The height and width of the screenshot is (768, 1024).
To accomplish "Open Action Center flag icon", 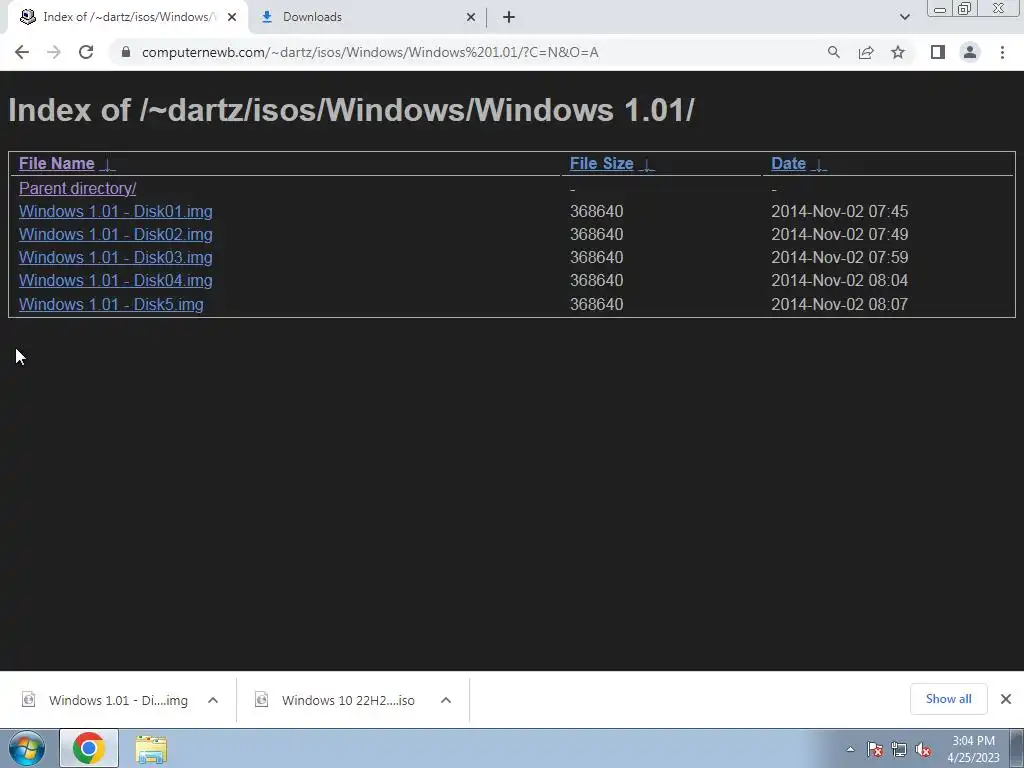I will point(875,750).
